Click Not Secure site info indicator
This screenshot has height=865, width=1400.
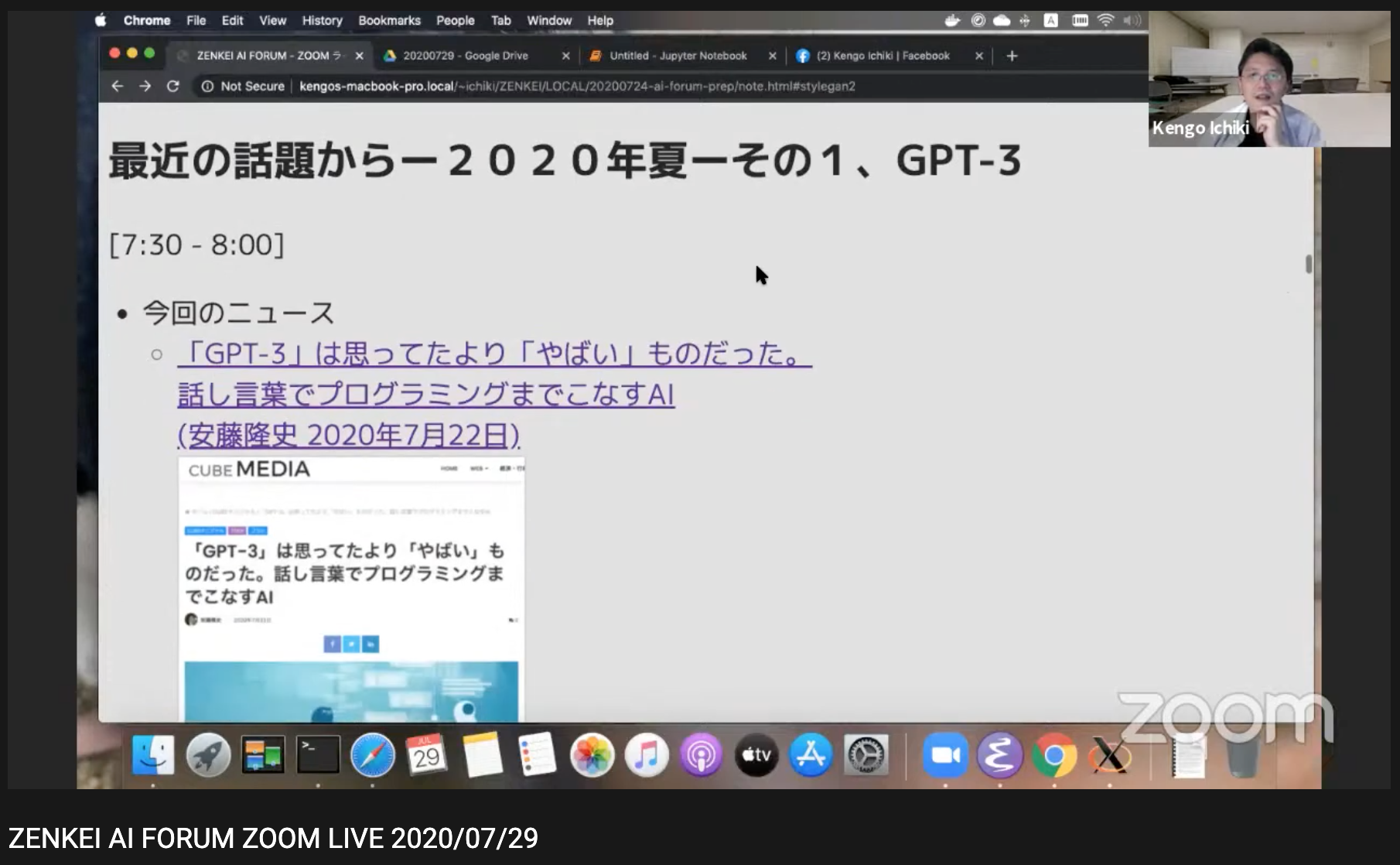pyautogui.click(x=243, y=86)
